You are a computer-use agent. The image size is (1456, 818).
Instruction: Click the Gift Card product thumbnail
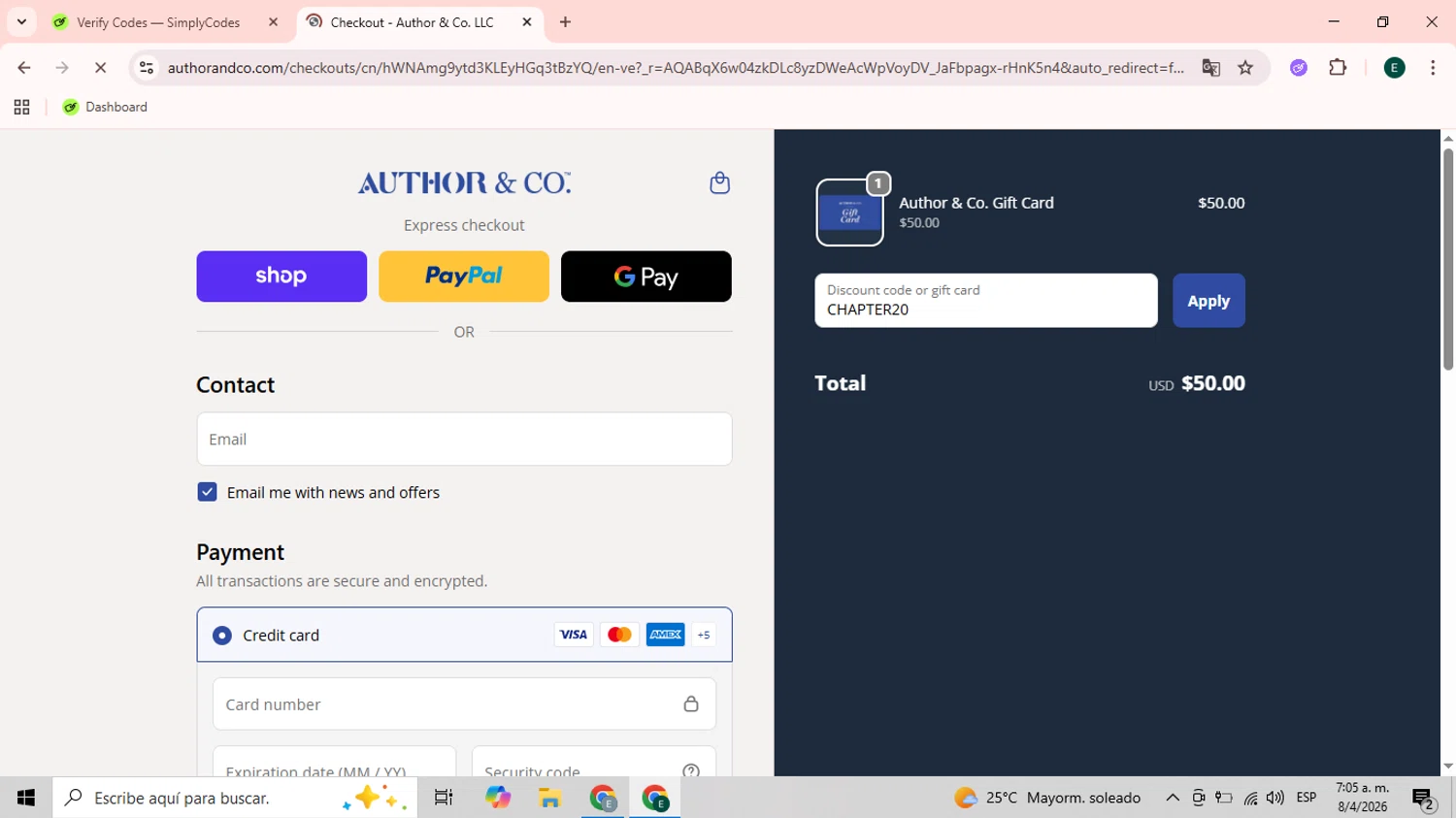[849, 213]
